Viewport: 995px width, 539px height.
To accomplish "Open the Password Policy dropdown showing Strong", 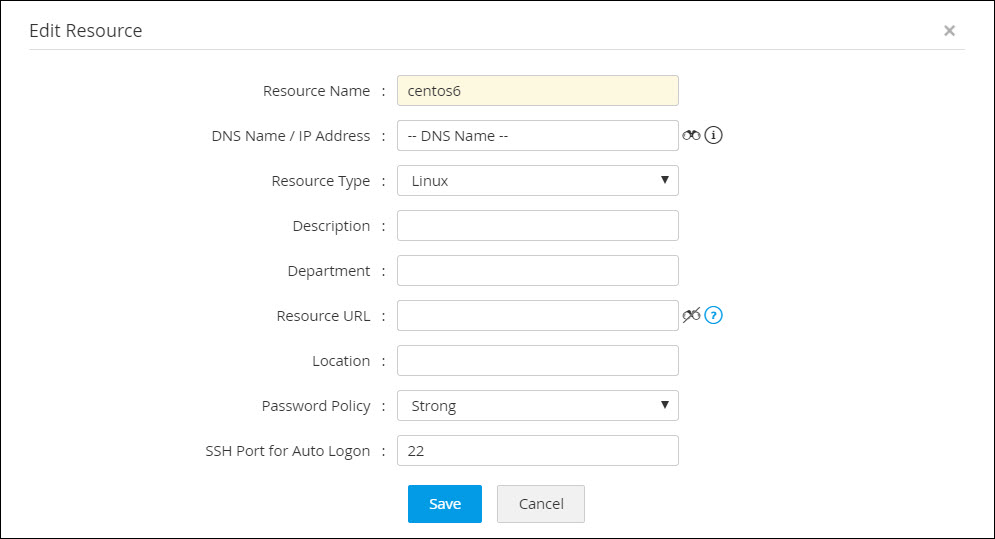I will coord(537,406).
